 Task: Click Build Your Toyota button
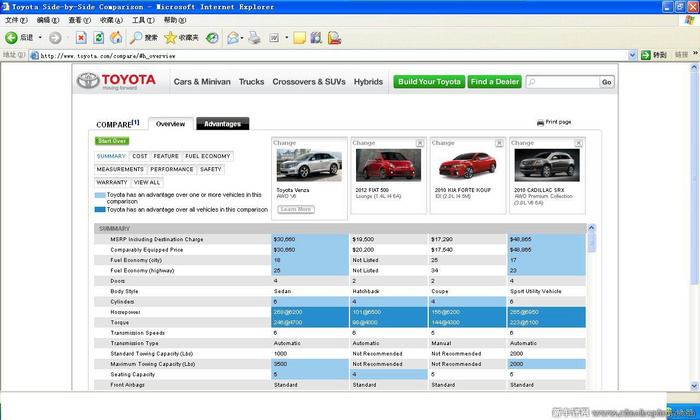[x=429, y=82]
